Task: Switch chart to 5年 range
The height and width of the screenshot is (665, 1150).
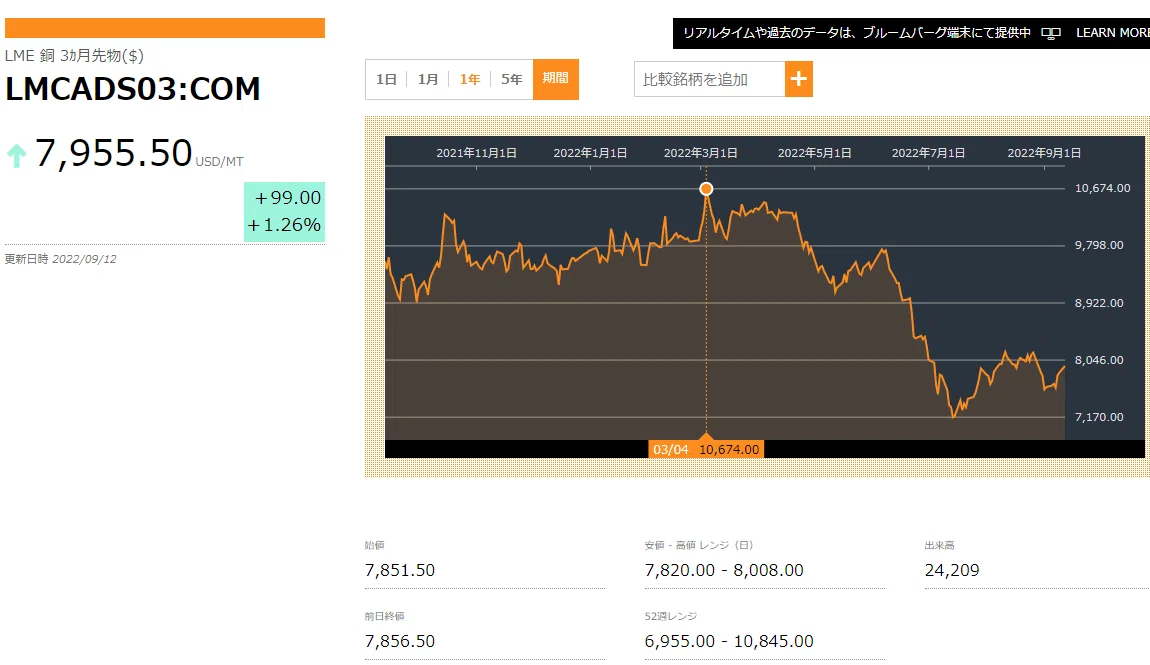Action: click(x=511, y=79)
